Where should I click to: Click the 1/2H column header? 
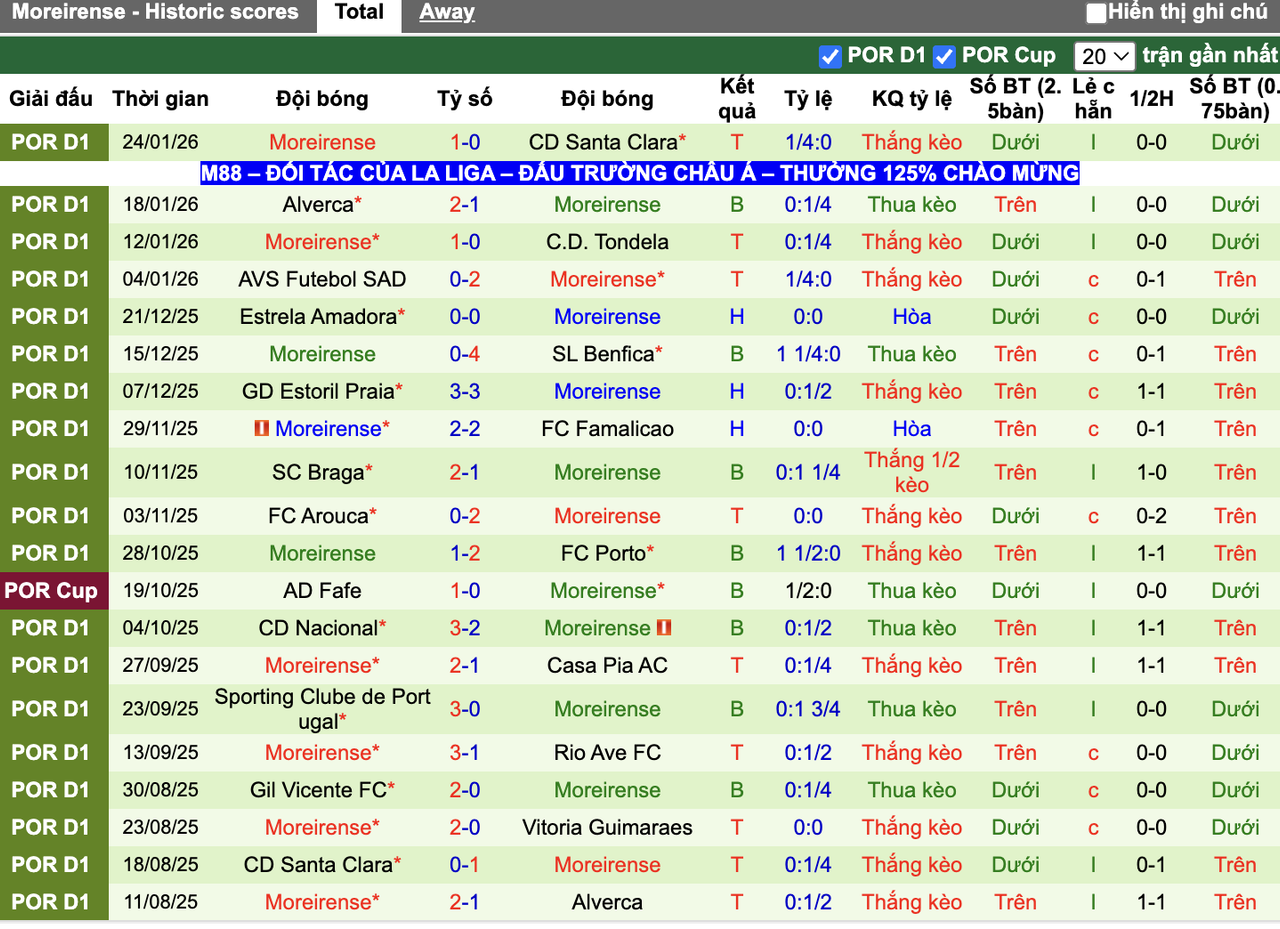click(x=1152, y=98)
